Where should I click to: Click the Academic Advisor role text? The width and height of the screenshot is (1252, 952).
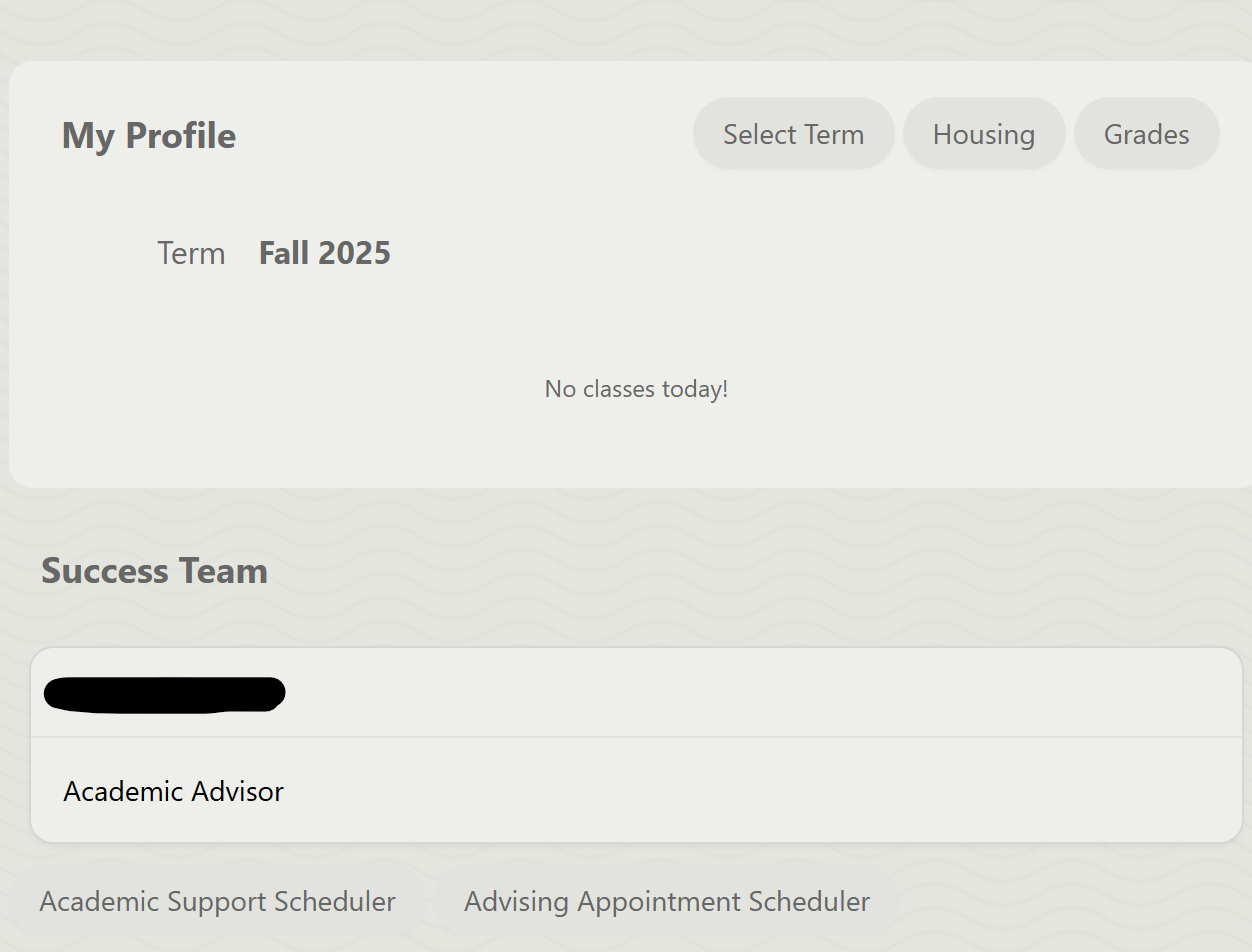click(173, 791)
